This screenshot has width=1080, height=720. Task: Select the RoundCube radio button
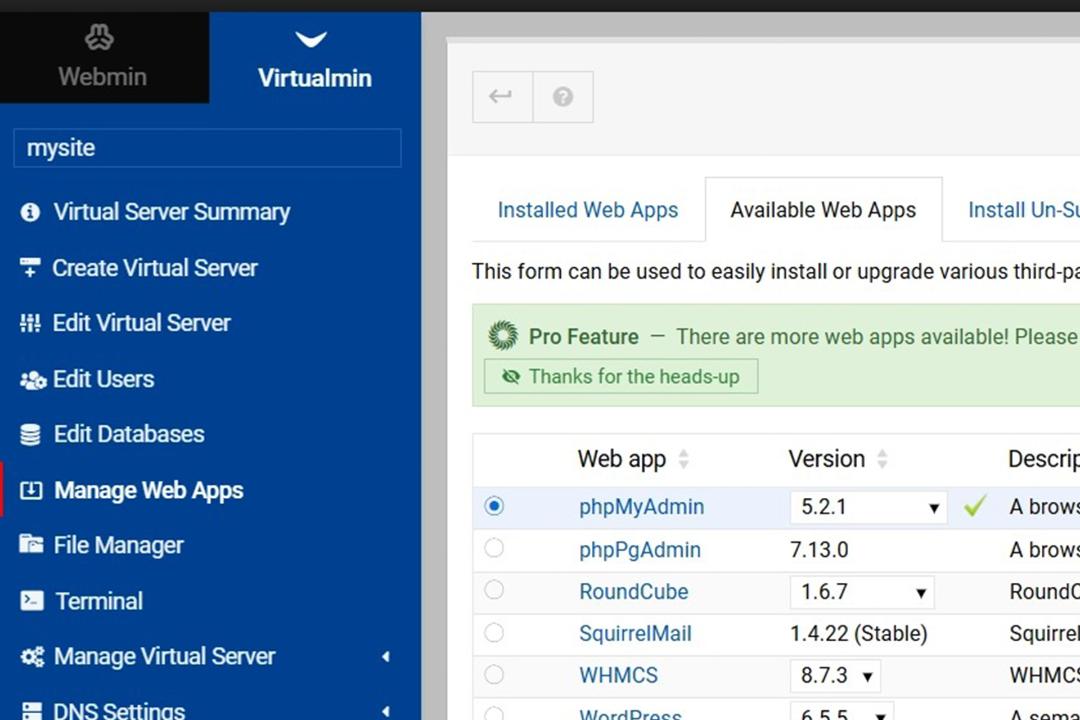coord(494,590)
